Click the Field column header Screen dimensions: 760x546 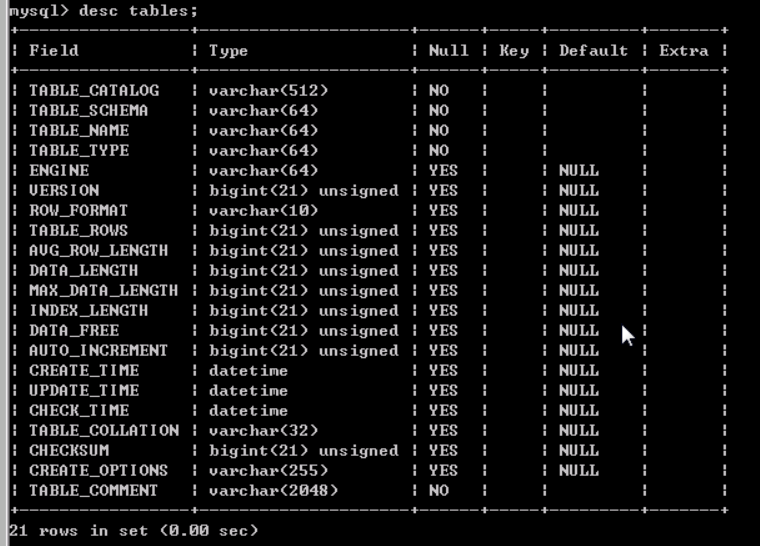(x=54, y=50)
